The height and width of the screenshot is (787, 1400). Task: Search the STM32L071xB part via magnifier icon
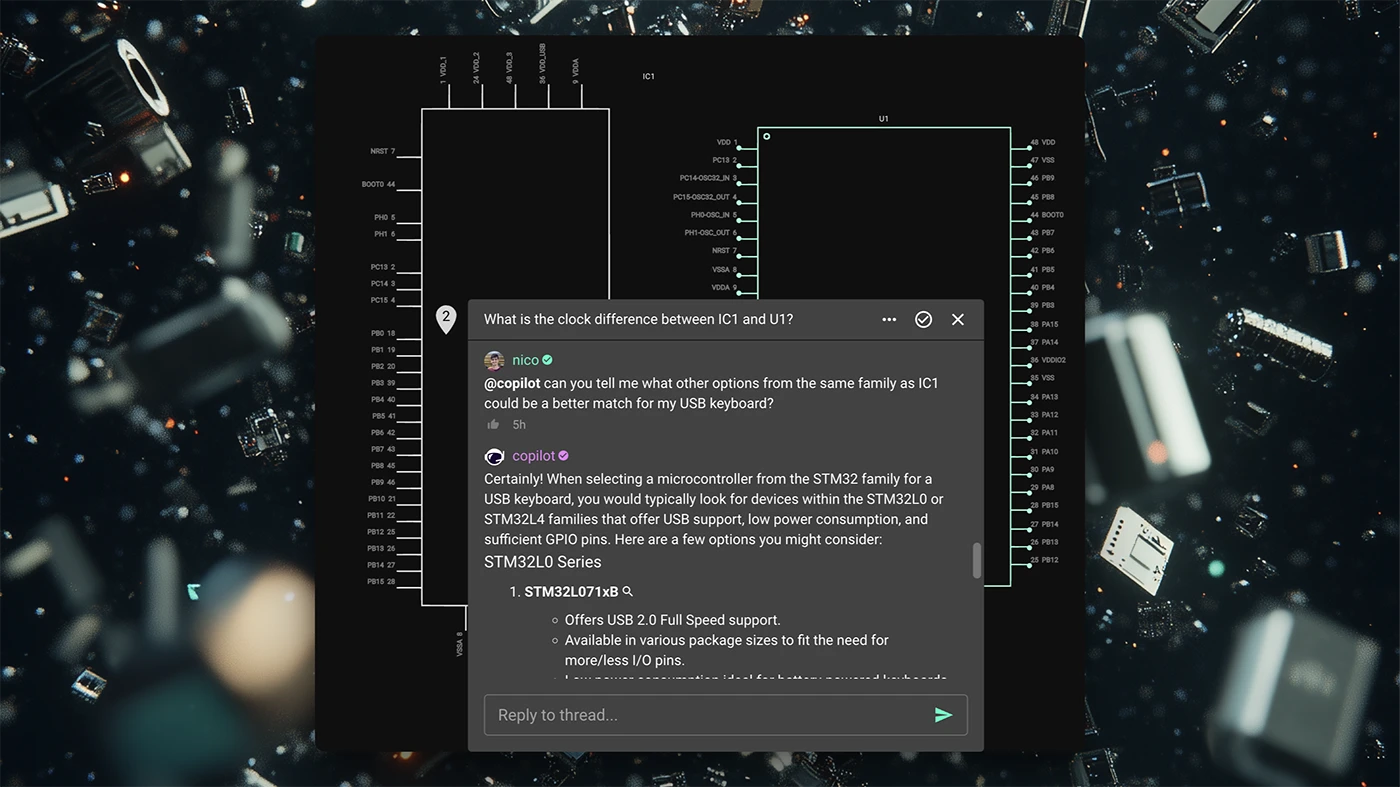[628, 591]
